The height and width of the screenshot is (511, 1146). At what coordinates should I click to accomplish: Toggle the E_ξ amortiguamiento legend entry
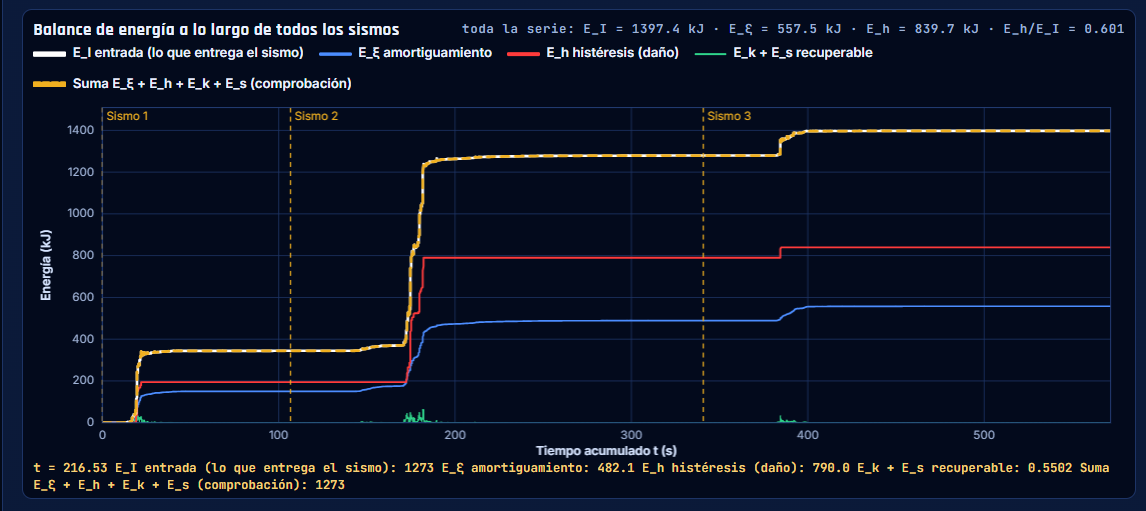coord(408,53)
